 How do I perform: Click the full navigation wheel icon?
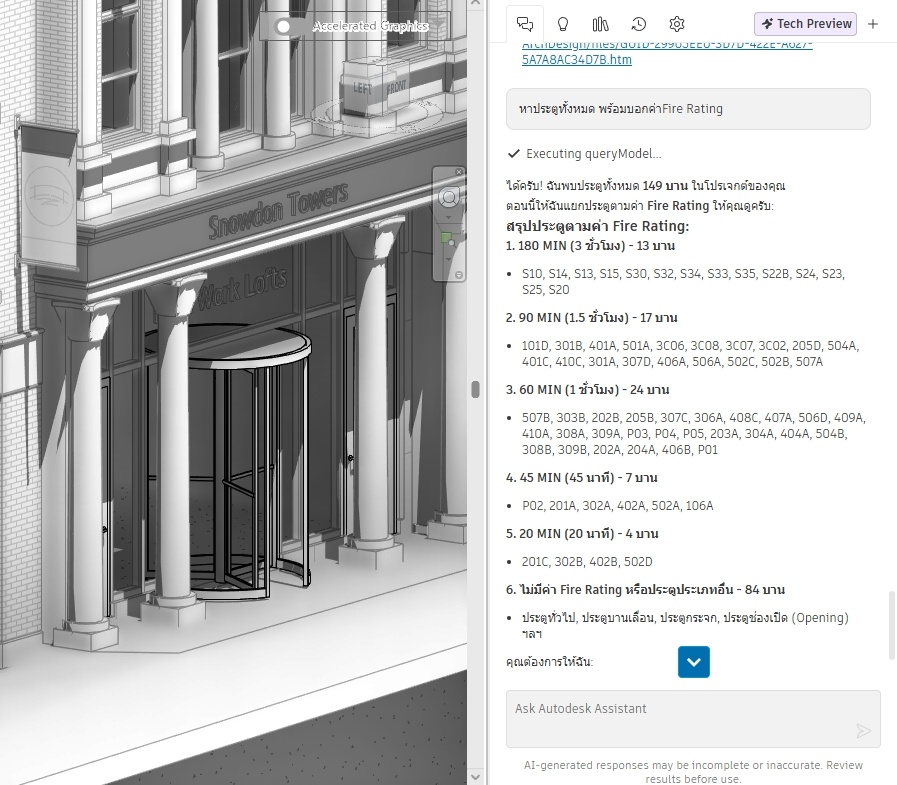[450, 196]
